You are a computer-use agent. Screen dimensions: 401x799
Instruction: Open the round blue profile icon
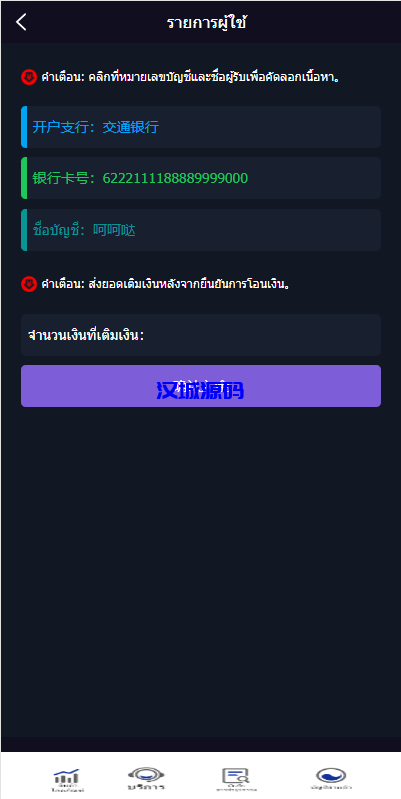click(x=331, y=776)
